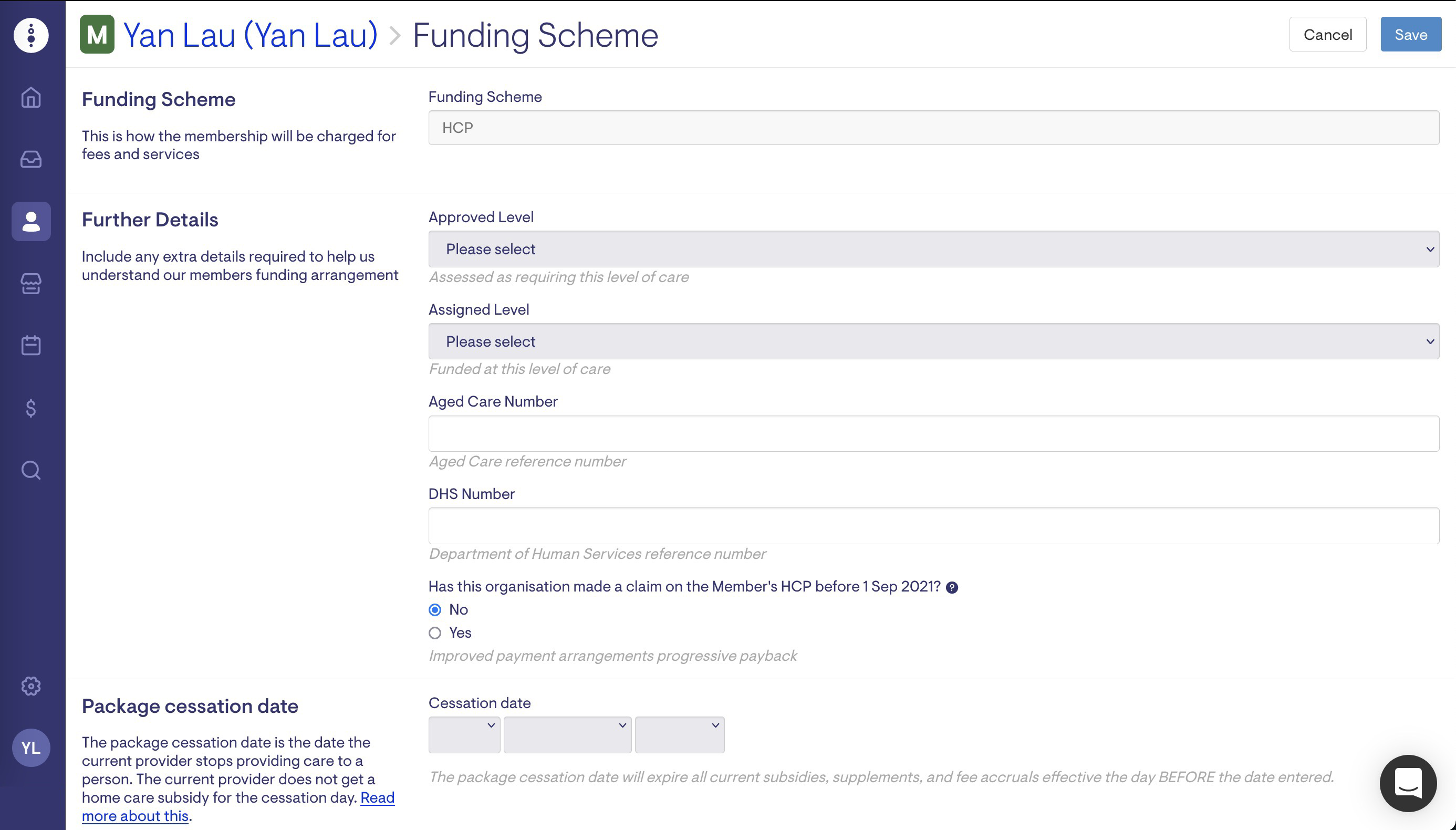1456x830 pixels.
Task: Expand the Approved Level dropdown
Action: tap(933, 249)
